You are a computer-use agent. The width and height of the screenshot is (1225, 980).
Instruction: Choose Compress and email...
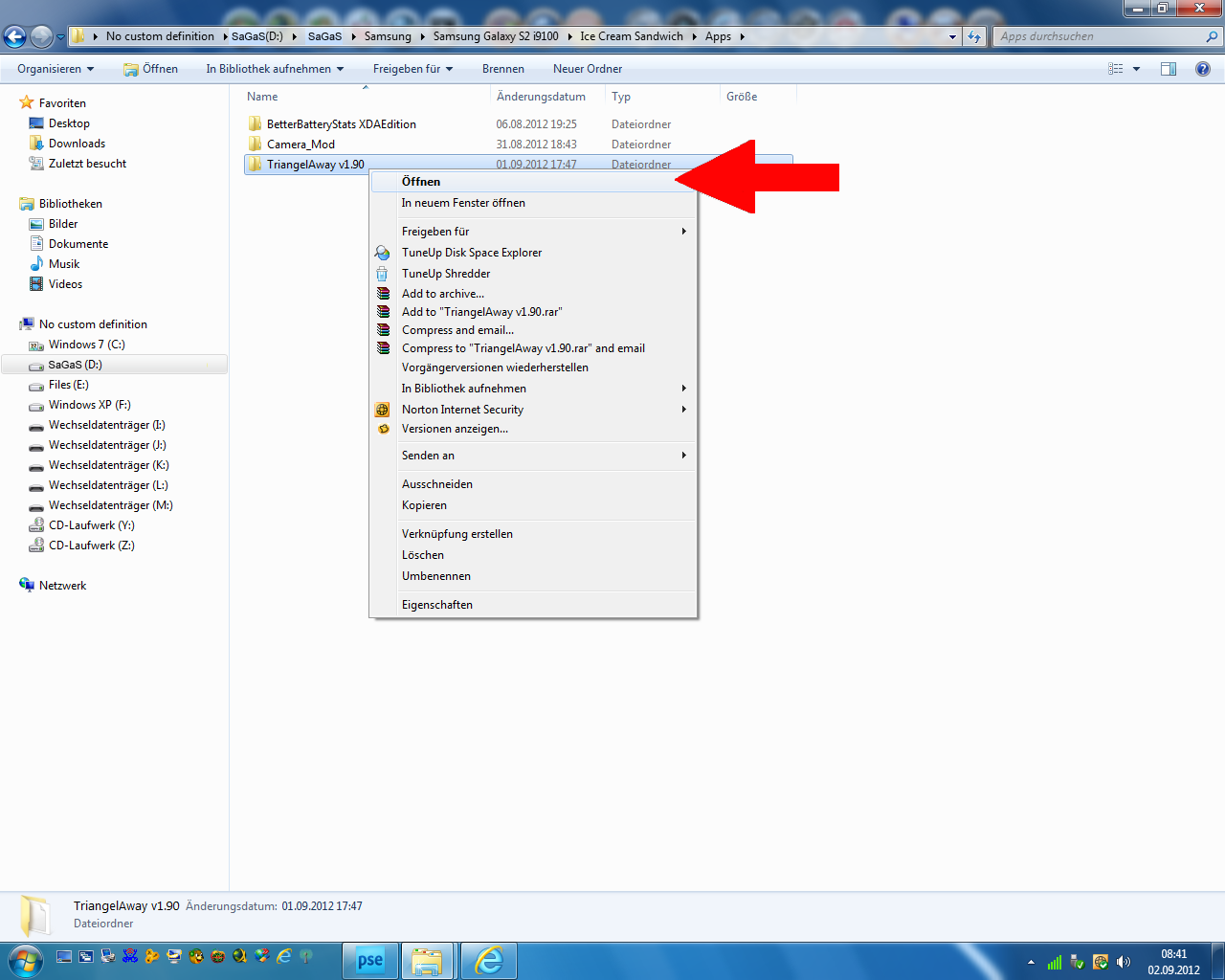[533, 330]
